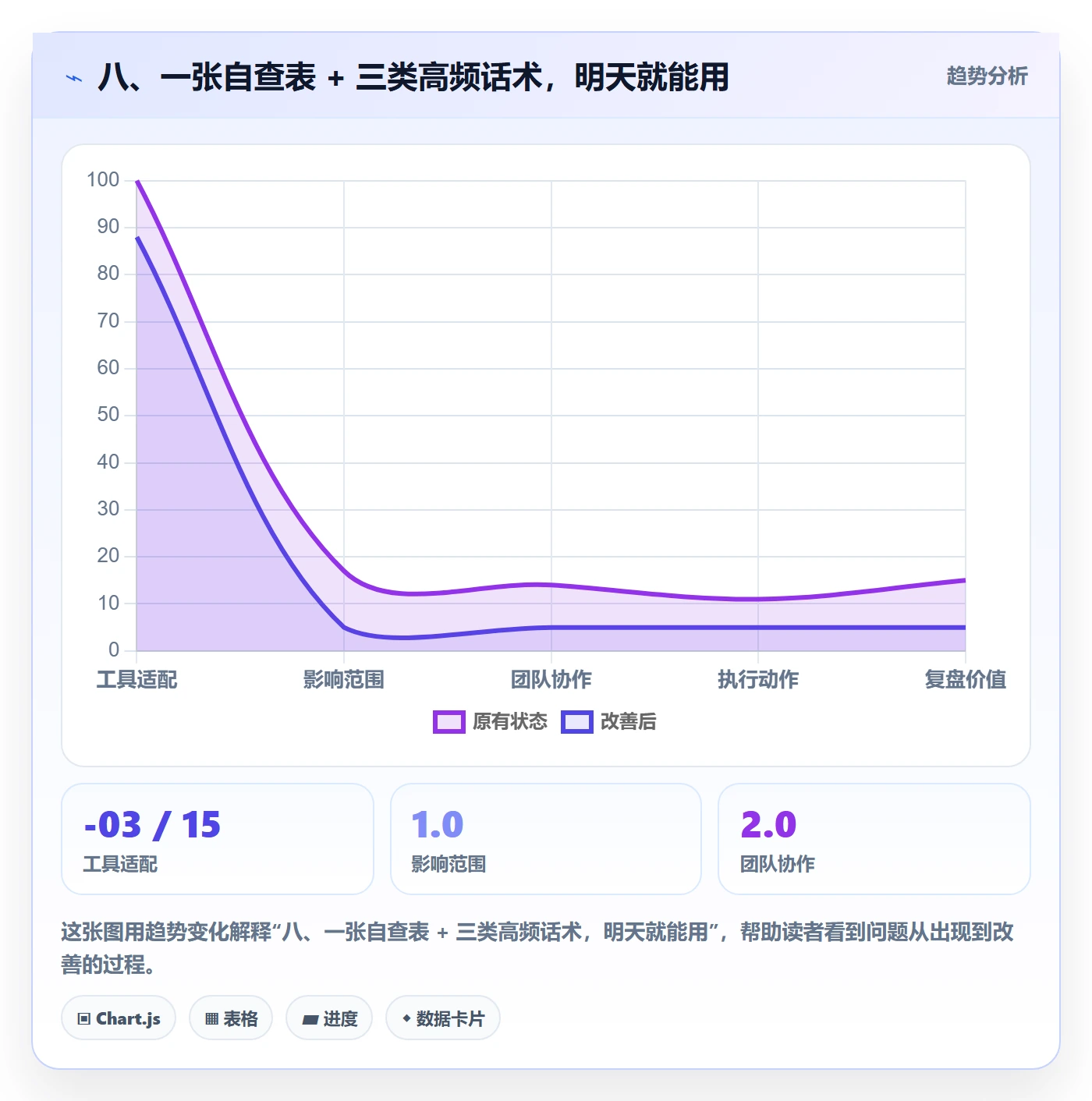Screen dimensions: 1092x1101
Task: Select the 表格 tag chip
Action: (x=231, y=1018)
